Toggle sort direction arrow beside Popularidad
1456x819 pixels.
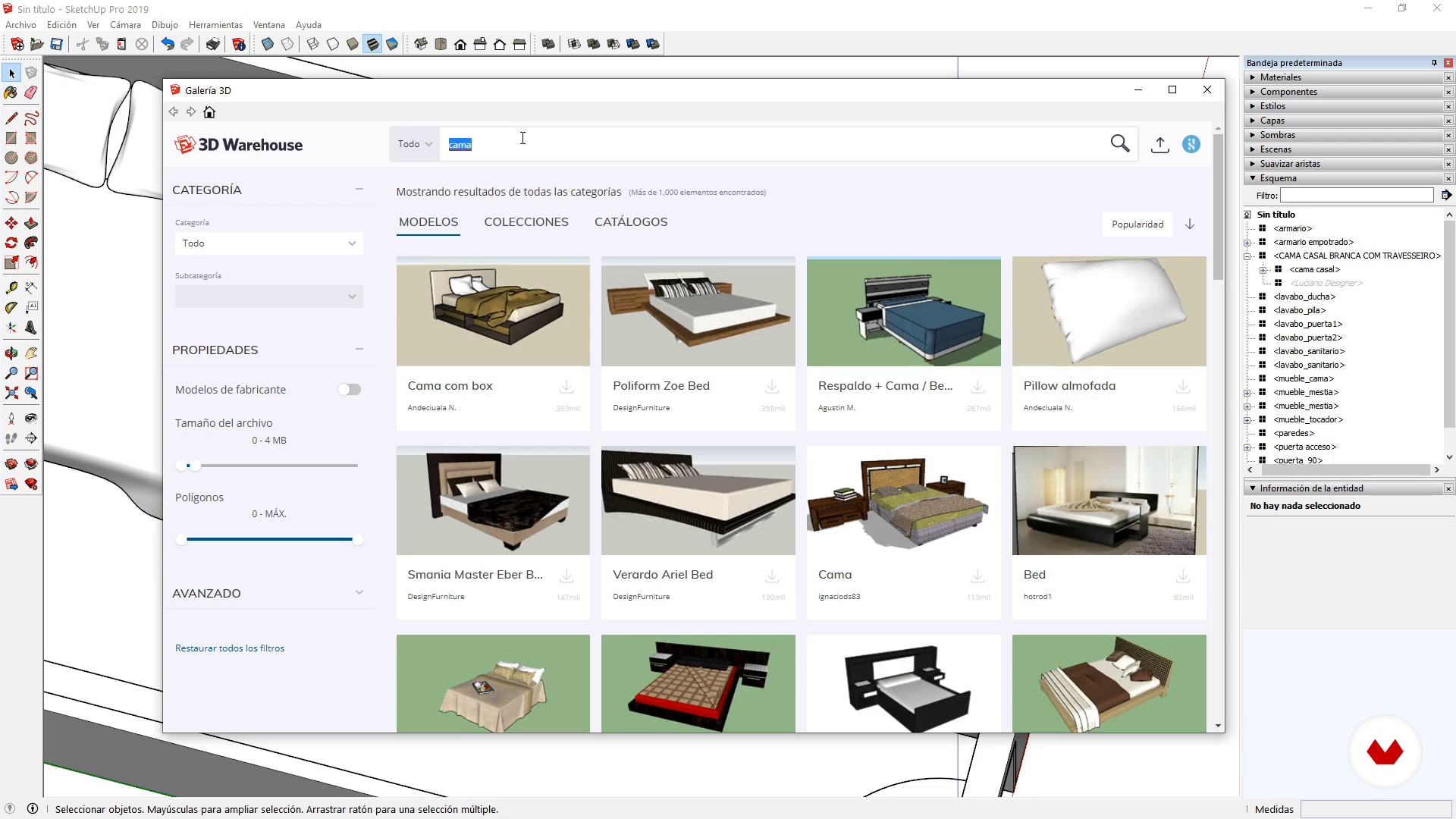point(1190,224)
